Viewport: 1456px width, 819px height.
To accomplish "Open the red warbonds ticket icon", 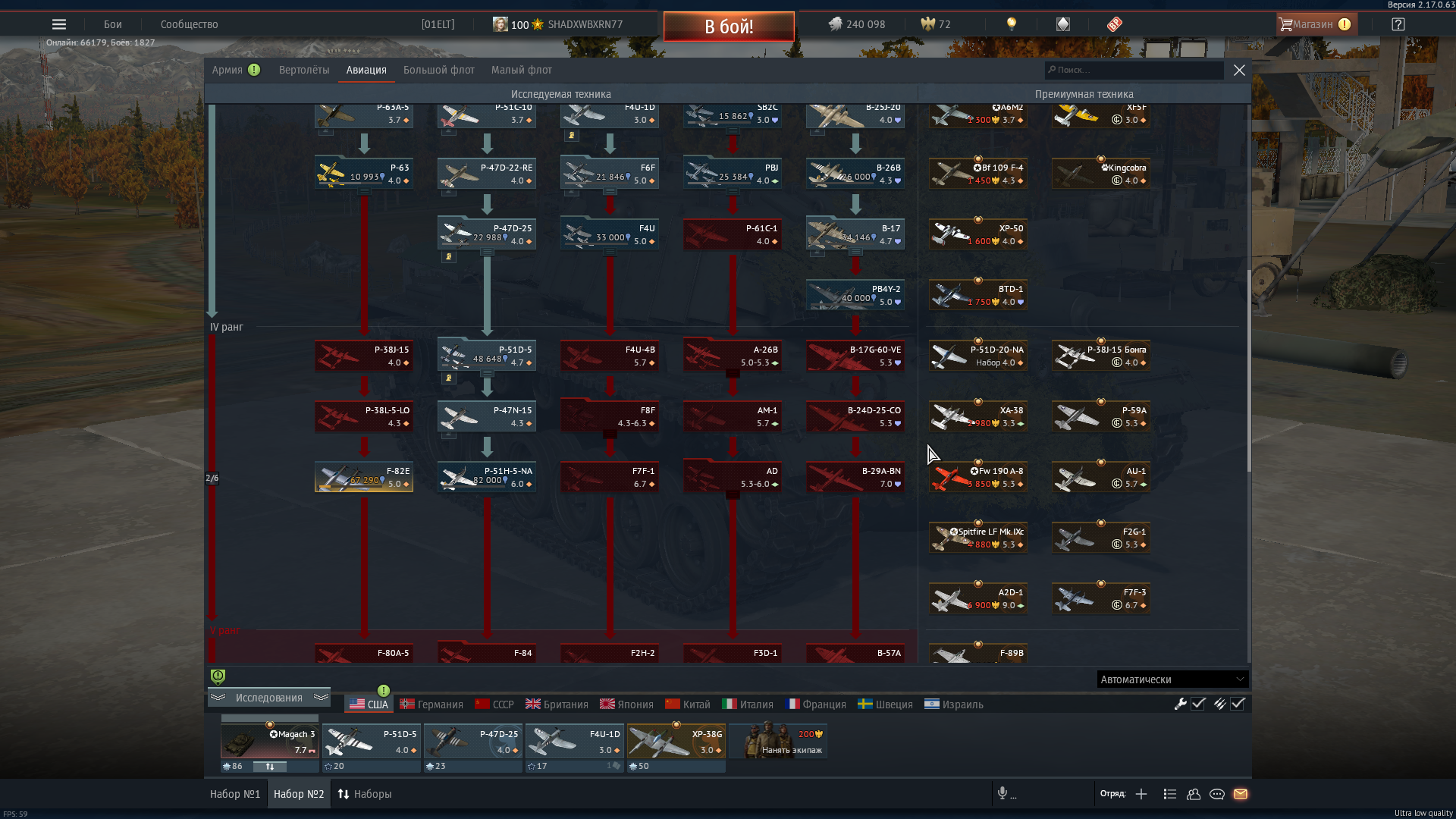I will pyautogui.click(x=1114, y=24).
